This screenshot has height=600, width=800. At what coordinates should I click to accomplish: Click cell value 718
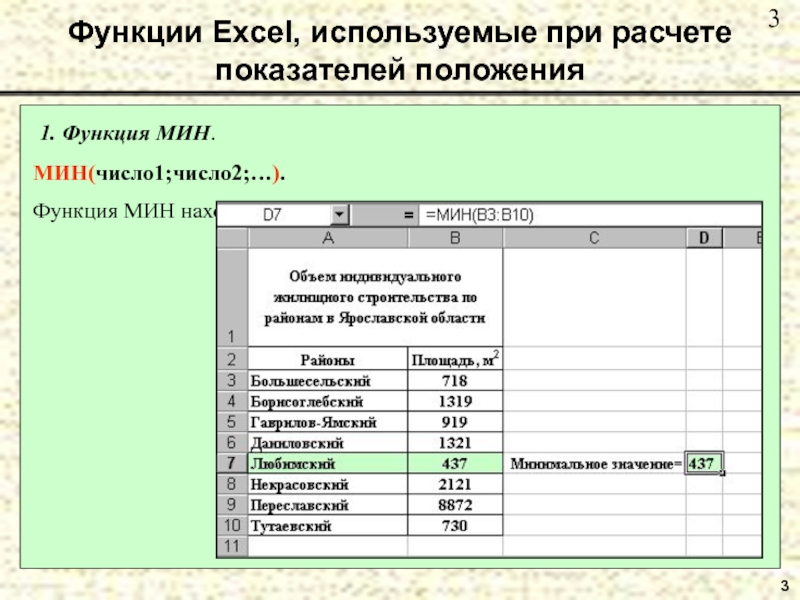coord(455,381)
